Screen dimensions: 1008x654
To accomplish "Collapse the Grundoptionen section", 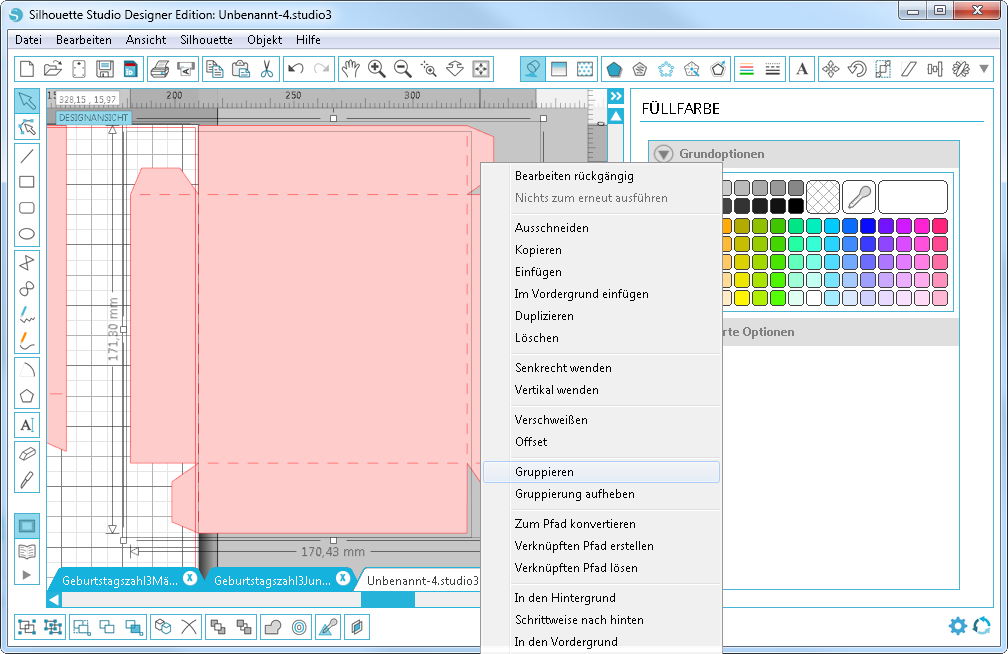I will click(x=664, y=155).
